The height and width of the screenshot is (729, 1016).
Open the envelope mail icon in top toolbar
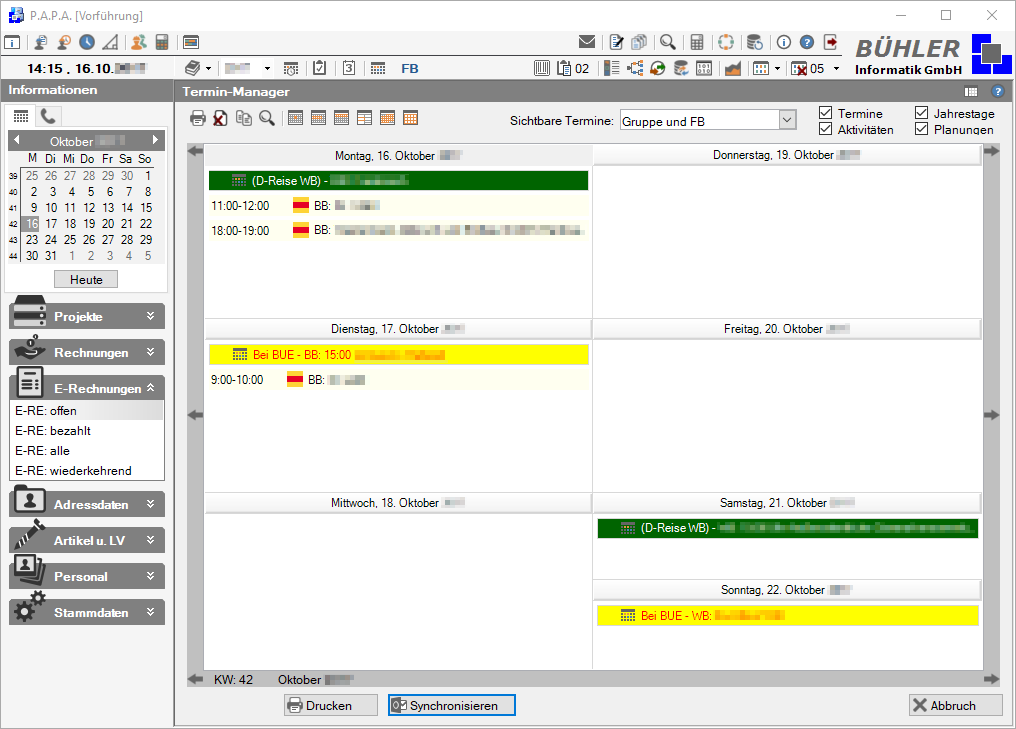[586, 42]
